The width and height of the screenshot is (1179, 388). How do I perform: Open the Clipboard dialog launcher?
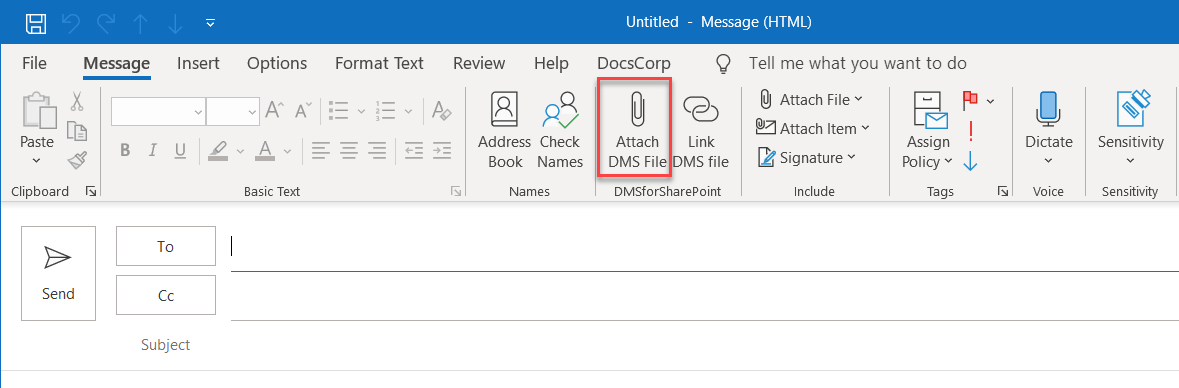(x=91, y=192)
